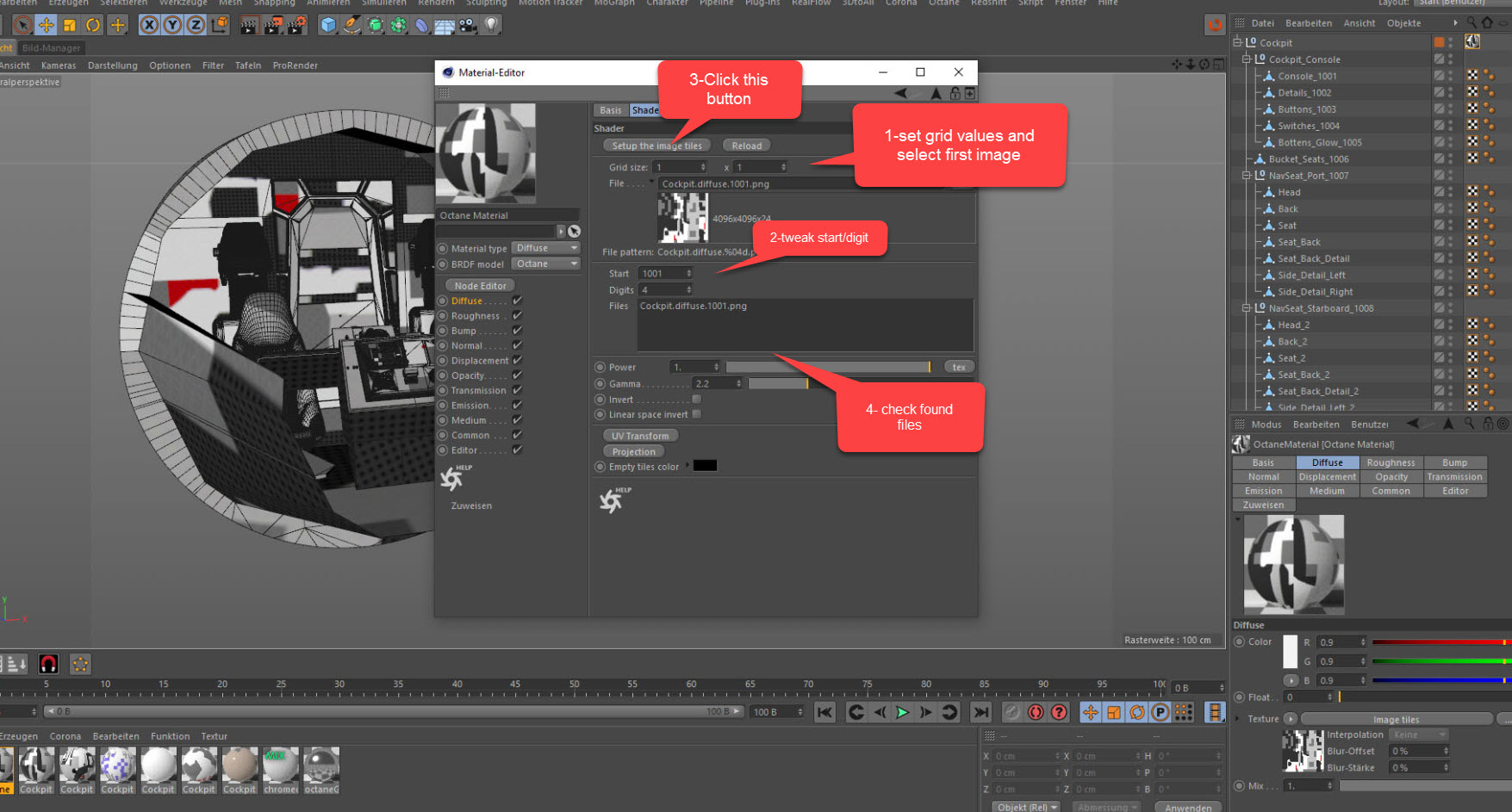Viewport: 1512px width, 812px height.
Task: Click Setup the image tiles button
Action: [657, 146]
